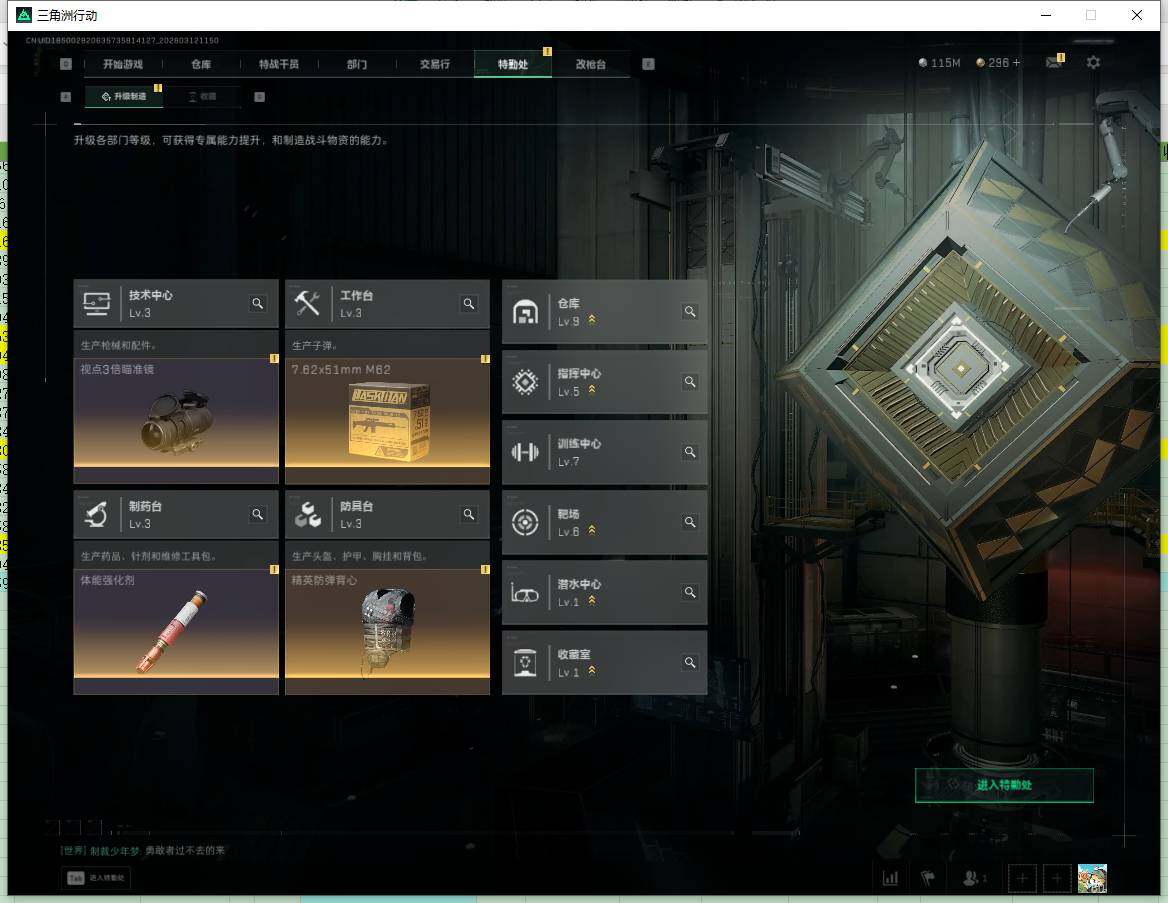Click the 指挥中心 emblem icon
Viewport: 1168px width, 903px height.
pyautogui.click(x=525, y=382)
